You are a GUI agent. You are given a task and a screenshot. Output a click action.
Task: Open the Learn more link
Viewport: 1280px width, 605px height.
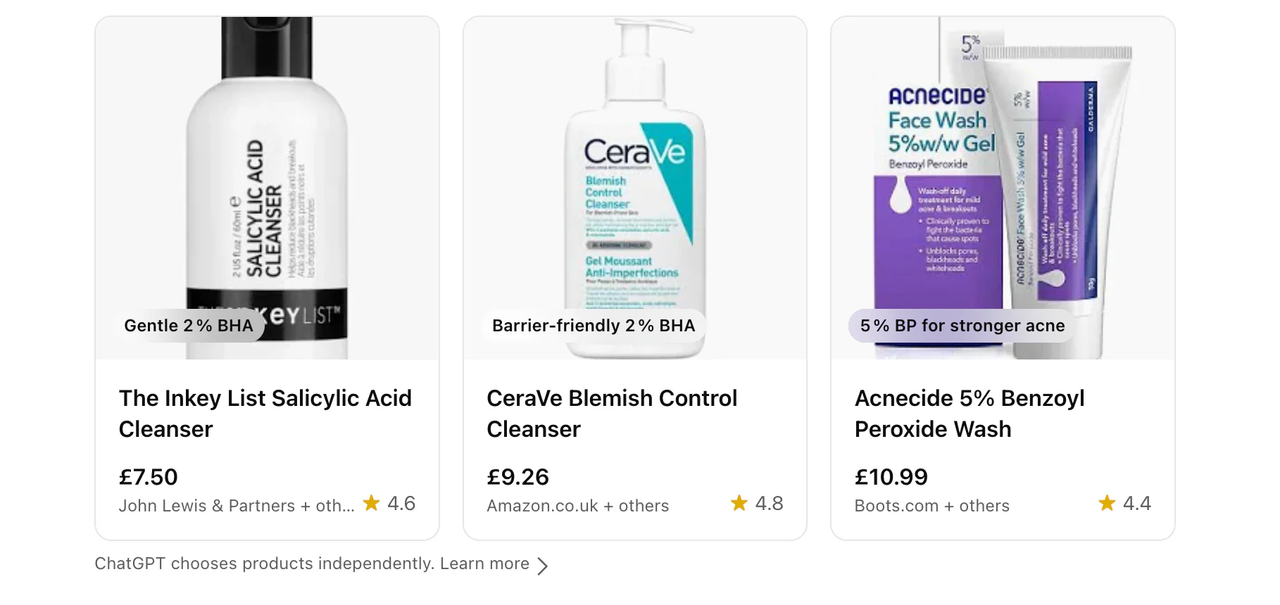pyautogui.click(x=485, y=564)
